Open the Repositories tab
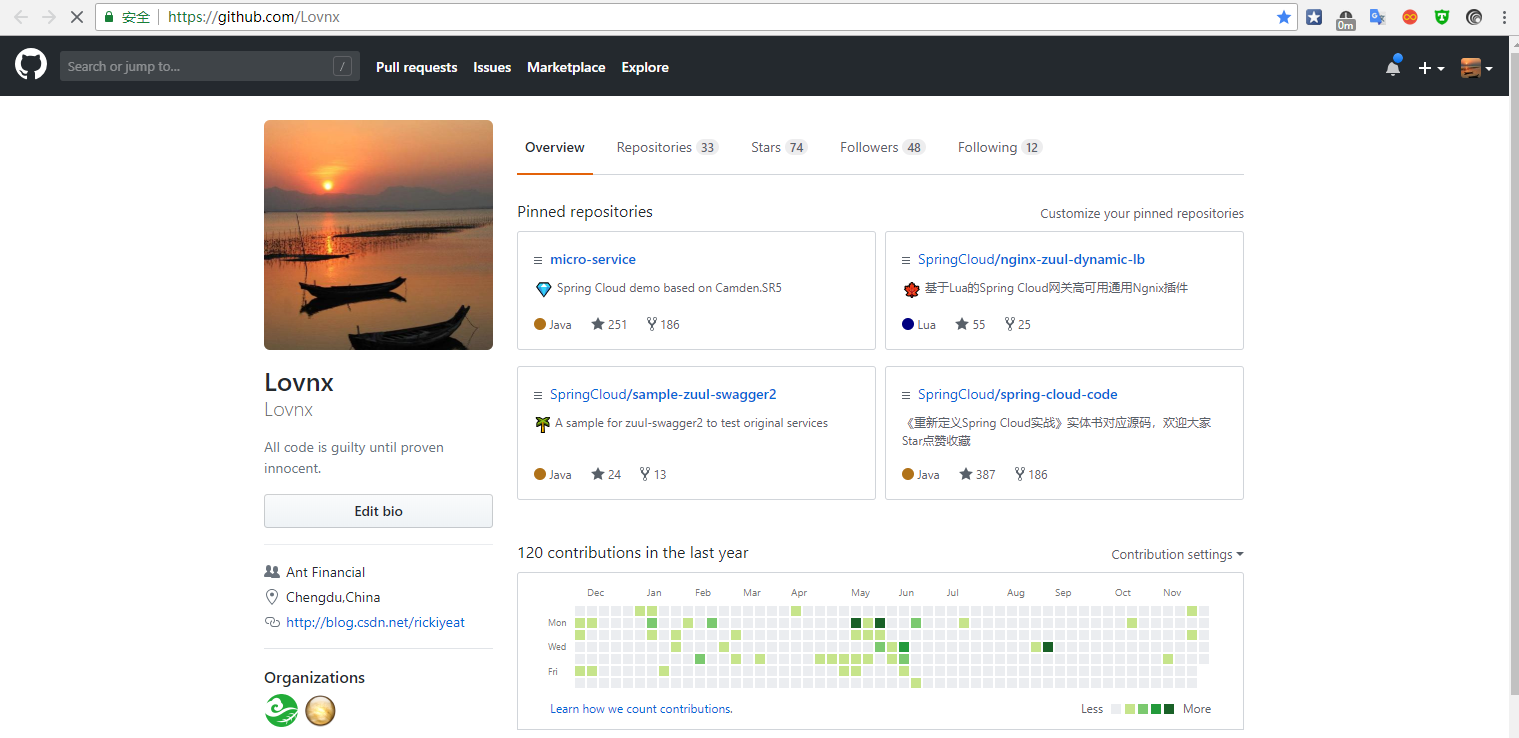This screenshot has width=1519, height=738. point(667,147)
